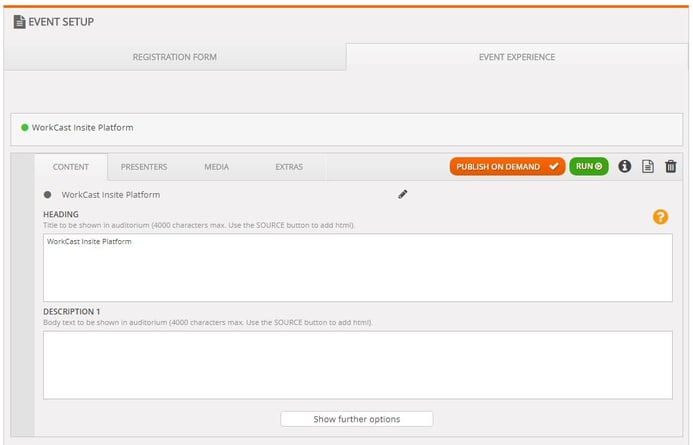Click in the Description 1 text area
693x445 pixels.
pyautogui.click(x=358, y=365)
